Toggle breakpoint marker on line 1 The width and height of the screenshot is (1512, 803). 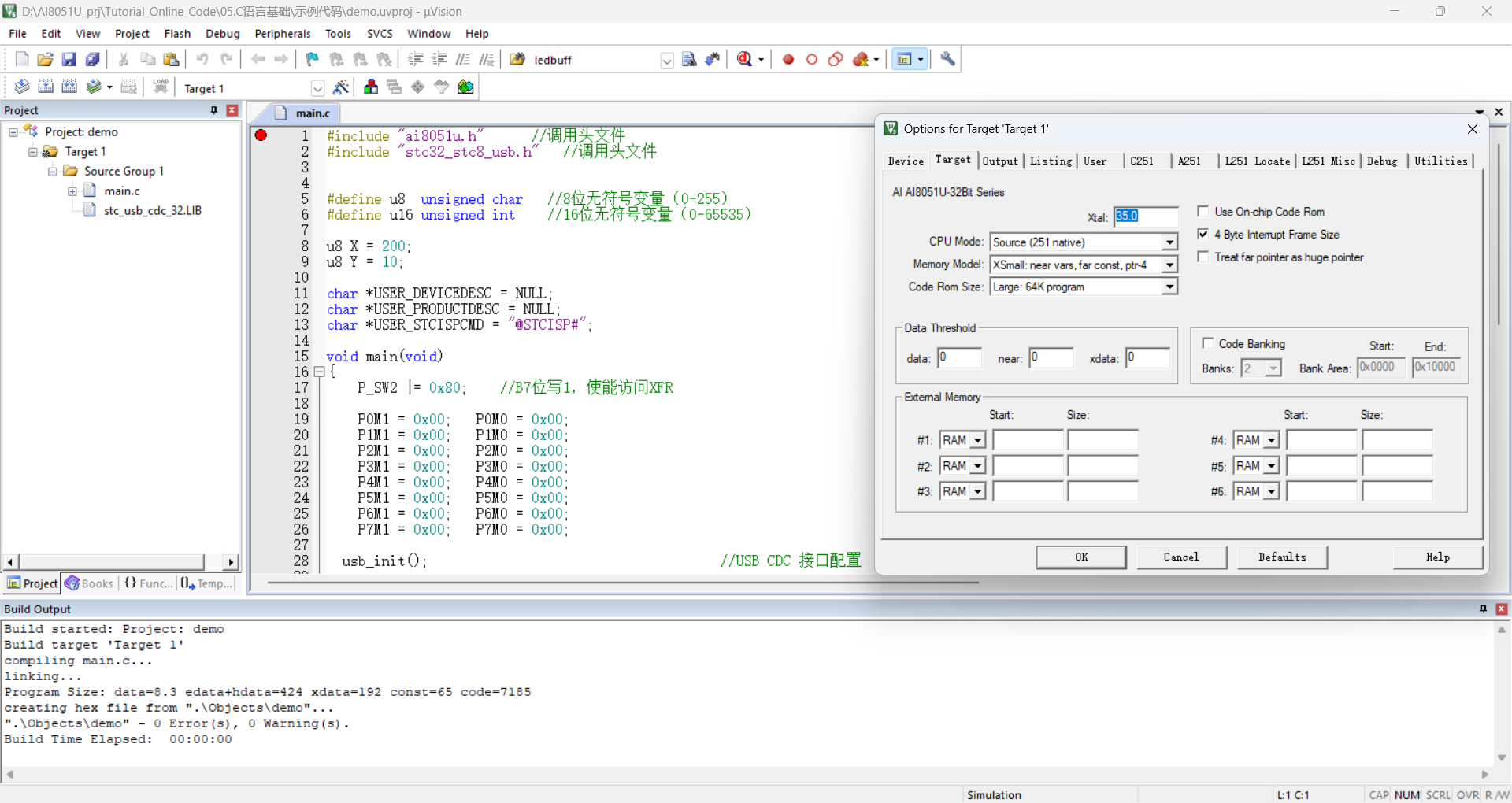click(x=261, y=135)
